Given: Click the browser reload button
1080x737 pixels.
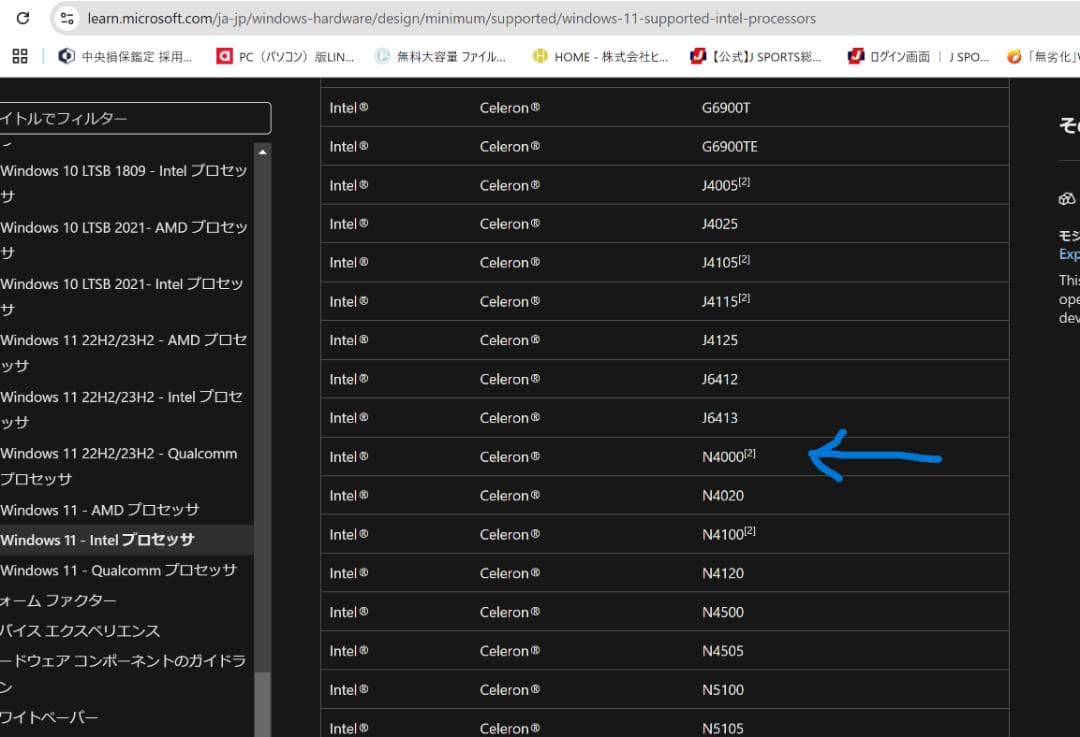Looking at the screenshot, I should [x=23, y=18].
